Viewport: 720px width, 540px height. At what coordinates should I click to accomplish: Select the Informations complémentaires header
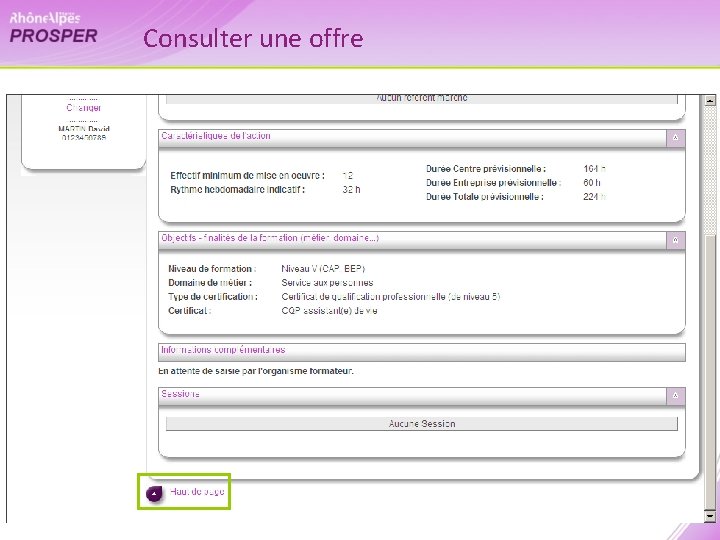[422, 352]
